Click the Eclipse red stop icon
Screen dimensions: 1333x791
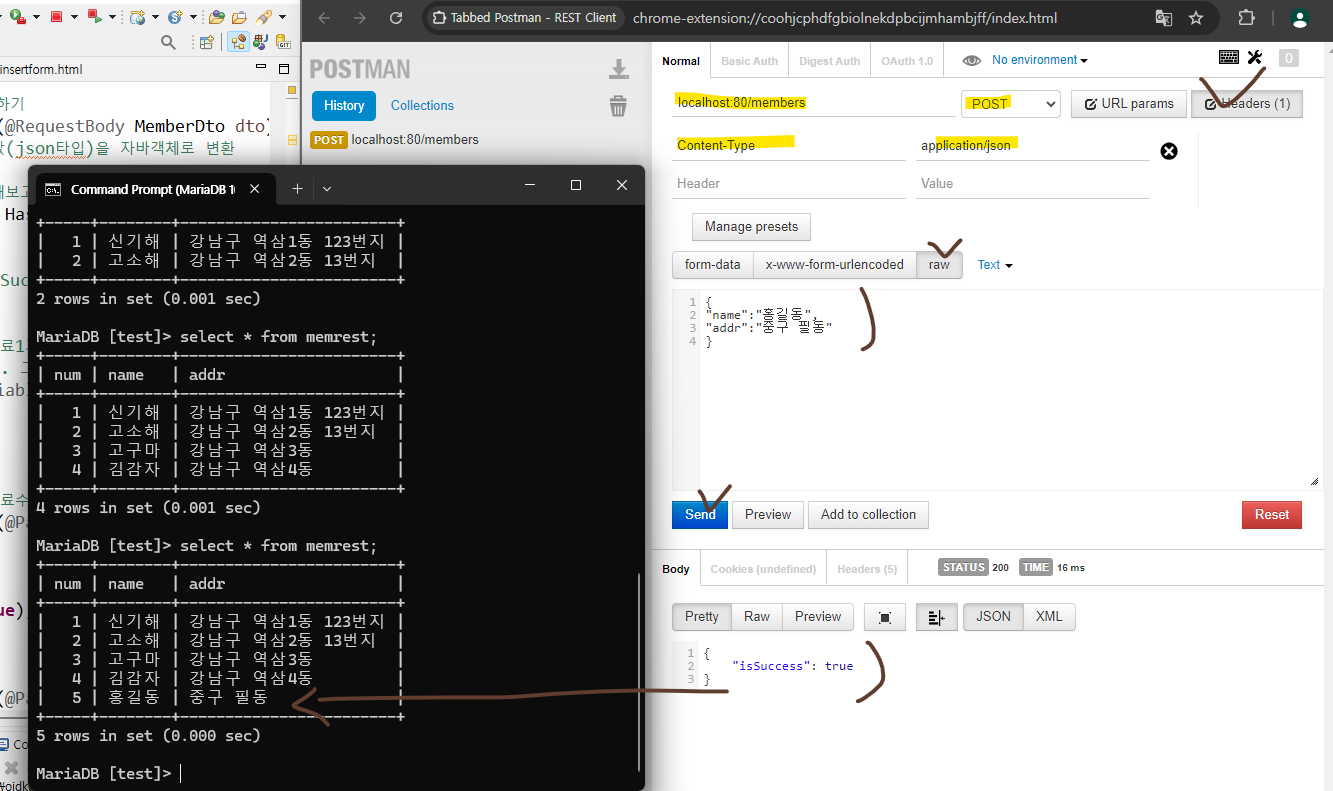(x=56, y=16)
